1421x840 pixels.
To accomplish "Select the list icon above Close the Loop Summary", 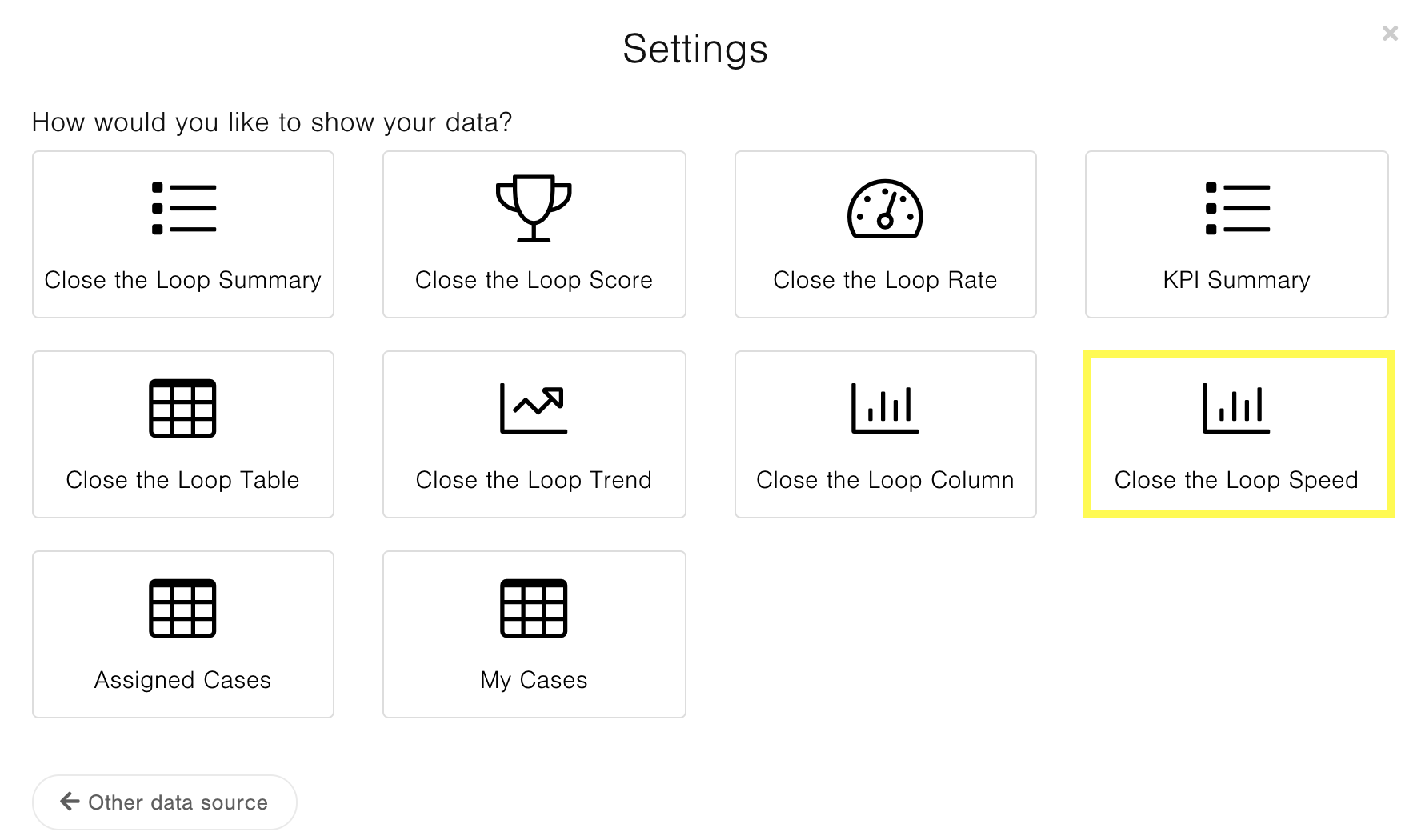I will (182, 208).
